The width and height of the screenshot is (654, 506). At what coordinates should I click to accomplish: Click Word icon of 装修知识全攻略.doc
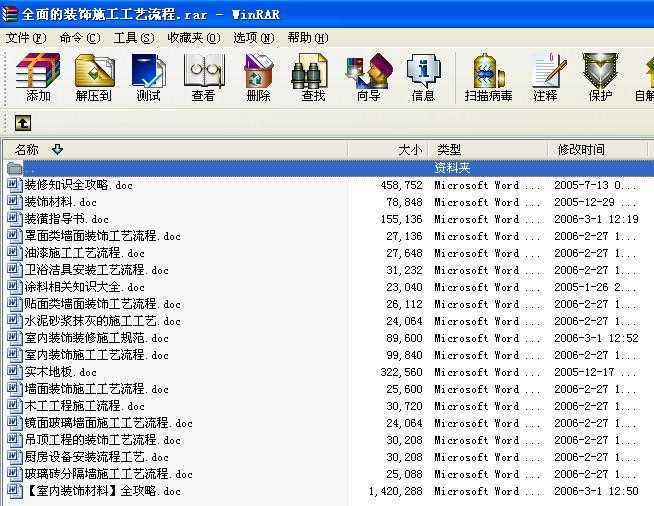(14, 185)
